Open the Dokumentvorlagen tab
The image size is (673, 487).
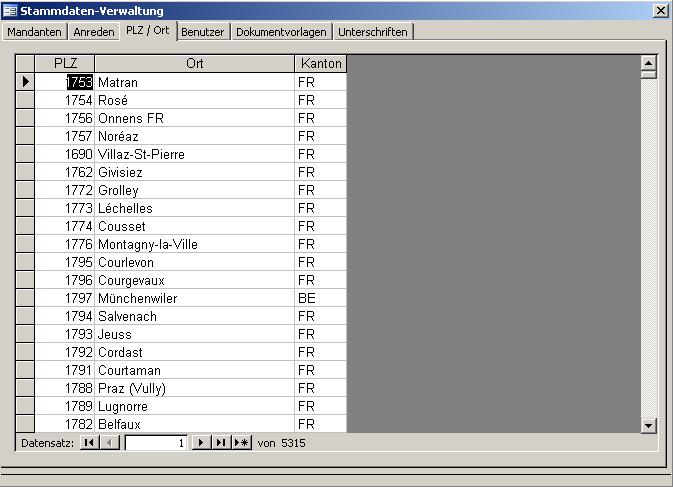tap(281, 31)
